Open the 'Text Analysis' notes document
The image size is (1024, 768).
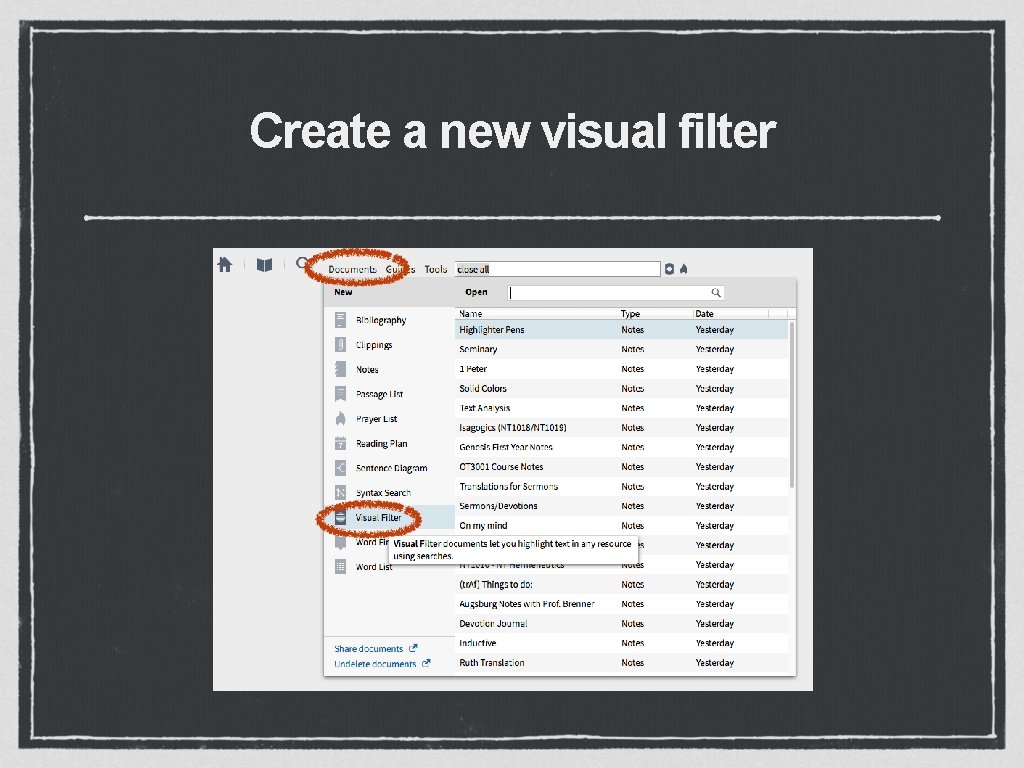point(622,408)
